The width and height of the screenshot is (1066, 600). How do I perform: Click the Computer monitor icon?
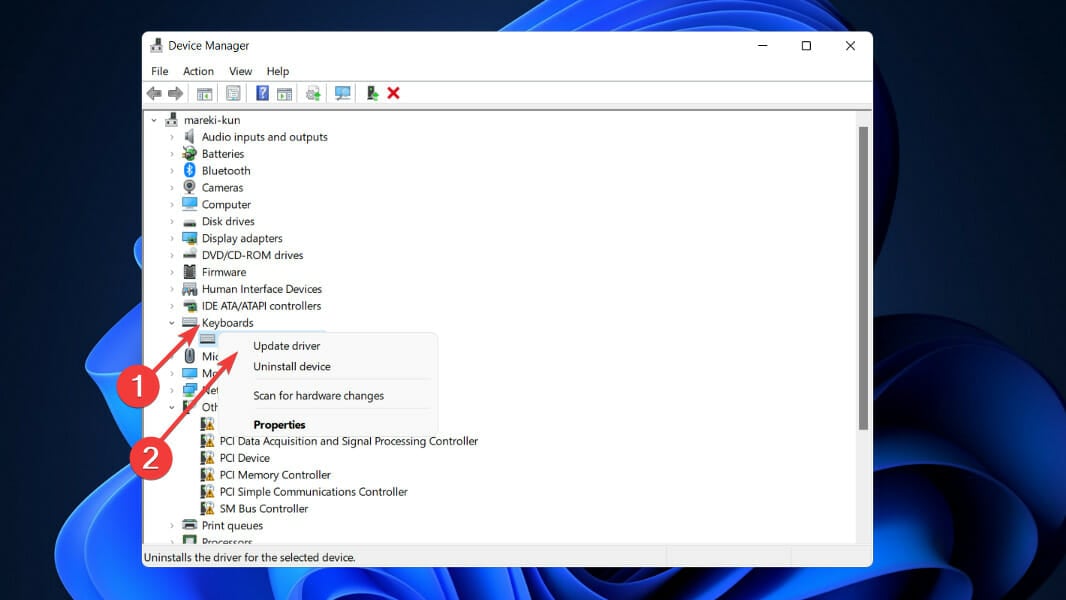pos(189,204)
